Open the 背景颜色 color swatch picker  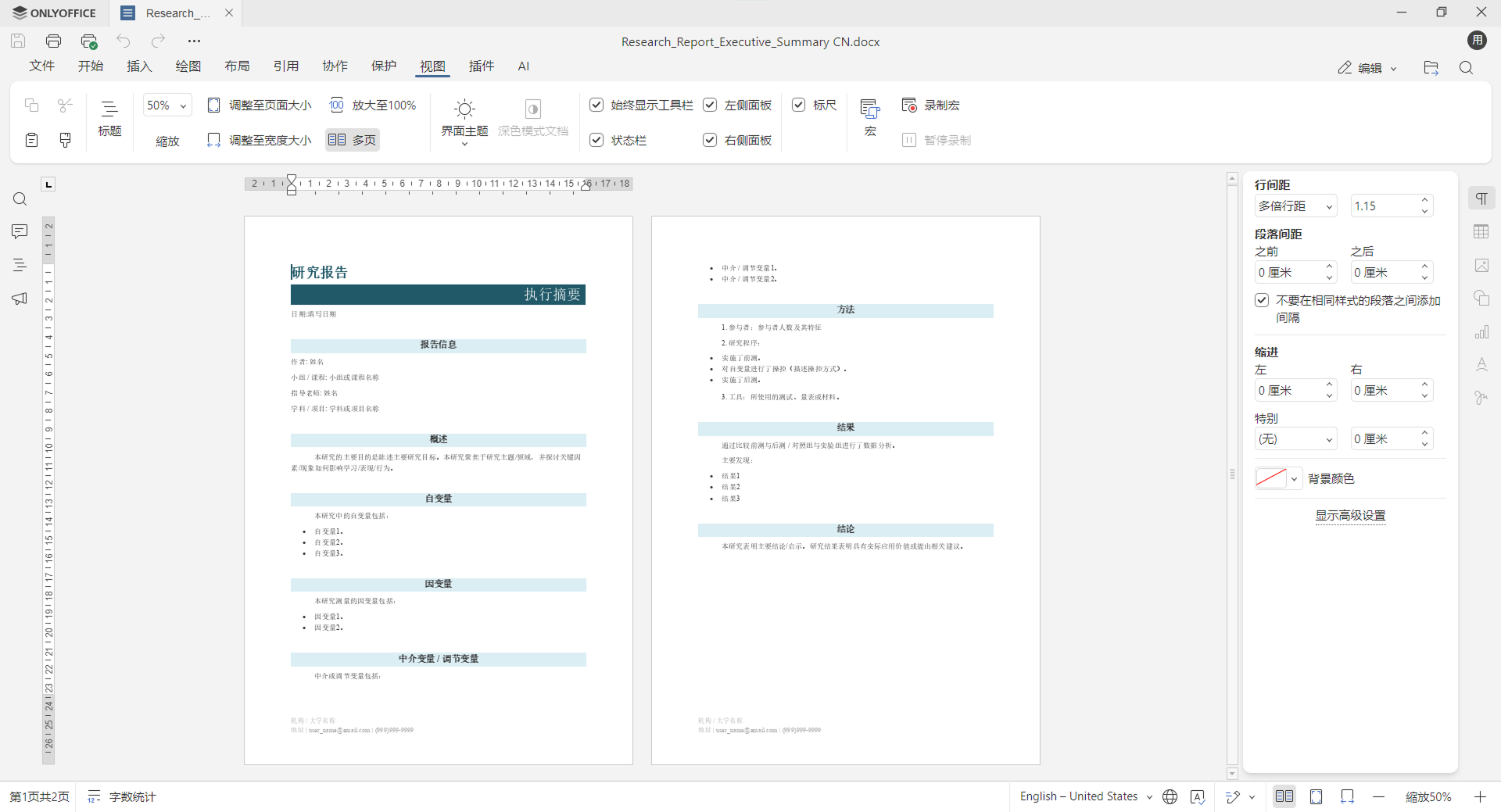coord(1272,478)
